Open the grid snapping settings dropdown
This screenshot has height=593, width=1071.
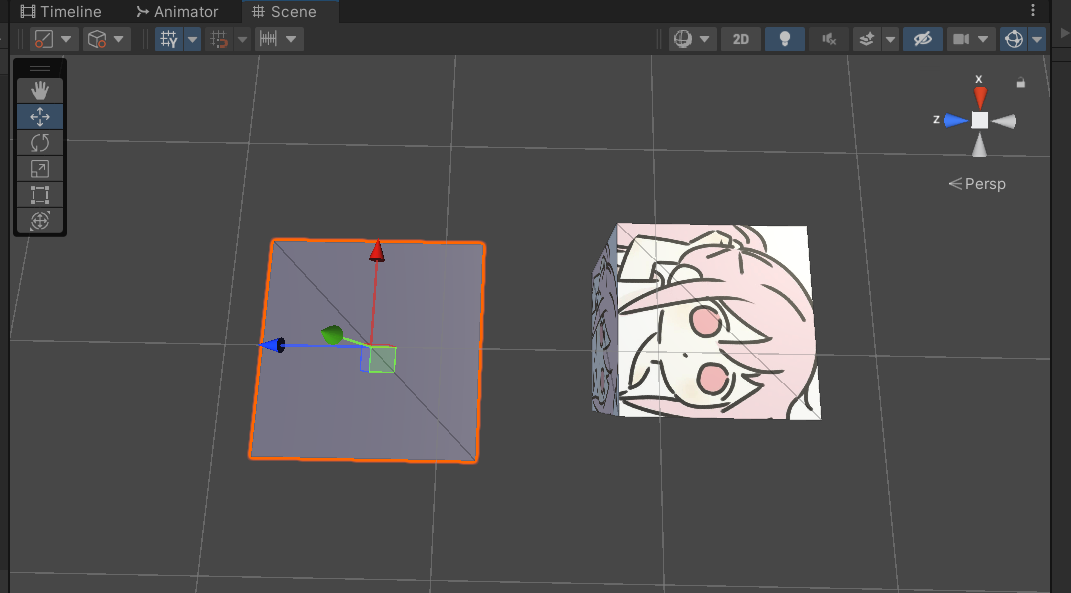242,39
